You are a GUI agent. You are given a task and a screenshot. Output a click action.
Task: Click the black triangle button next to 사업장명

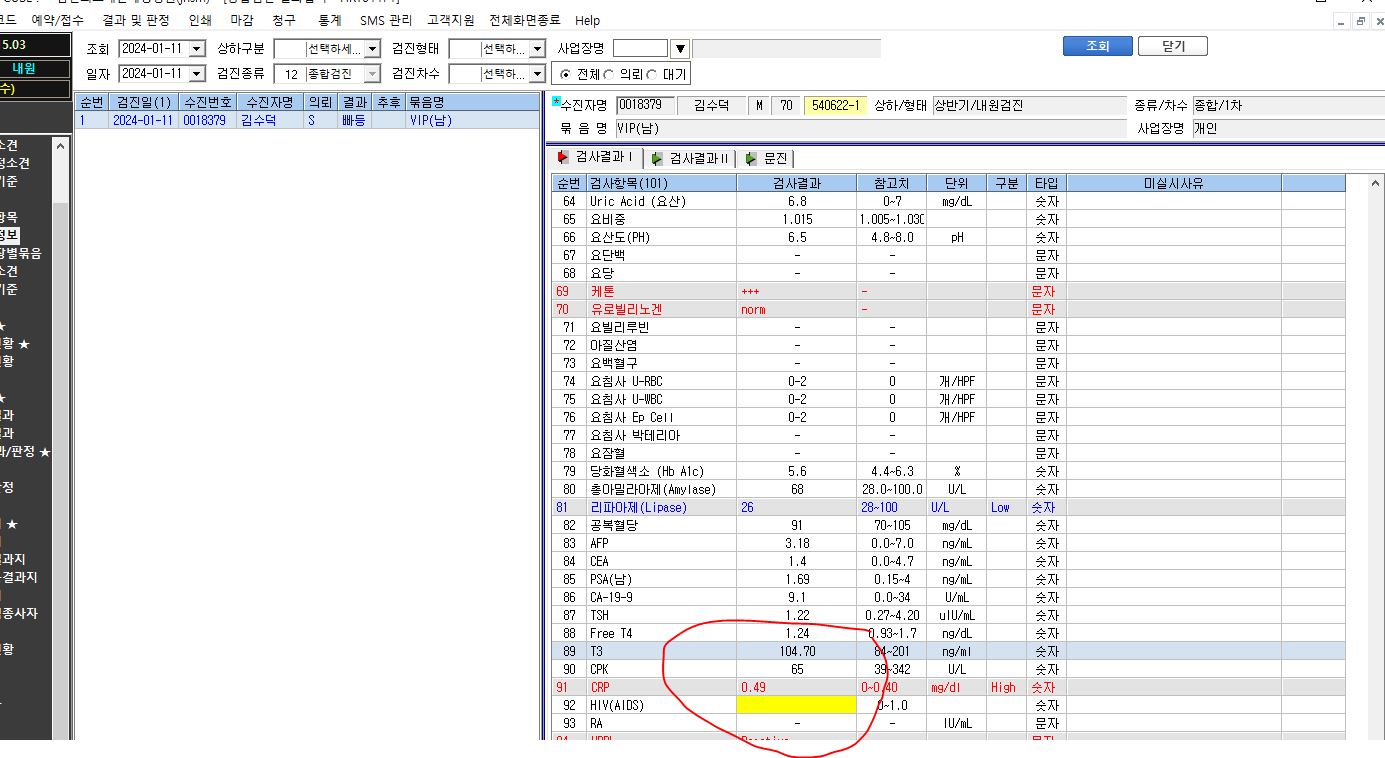[x=680, y=48]
